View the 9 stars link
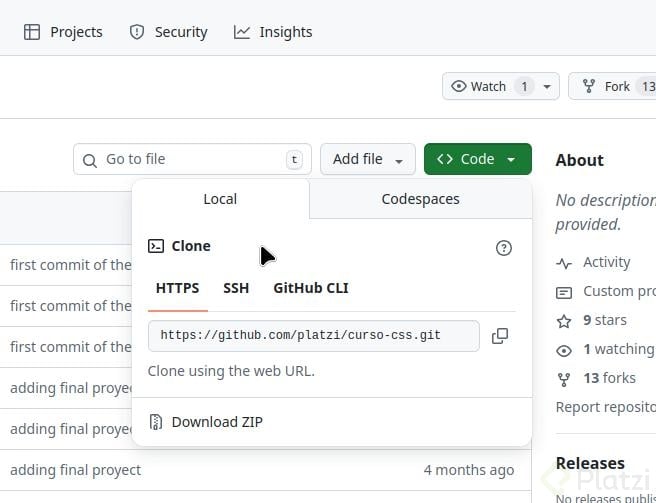The width and height of the screenshot is (656, 503). (604, 320)
